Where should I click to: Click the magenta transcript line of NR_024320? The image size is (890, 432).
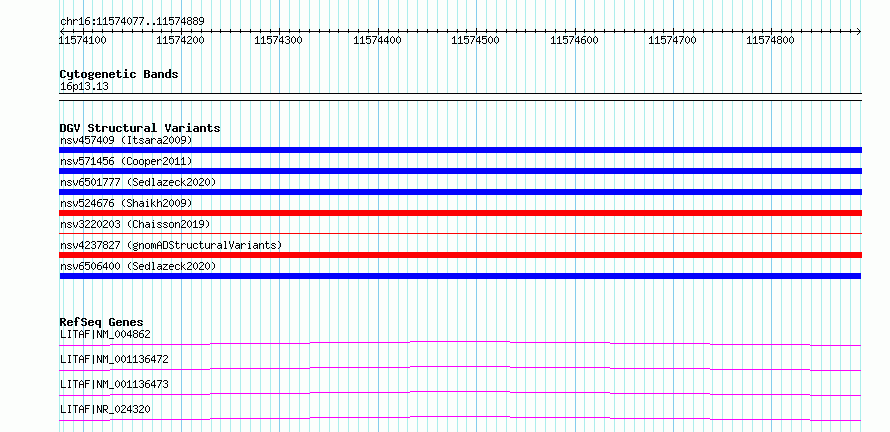click(460, 418)
